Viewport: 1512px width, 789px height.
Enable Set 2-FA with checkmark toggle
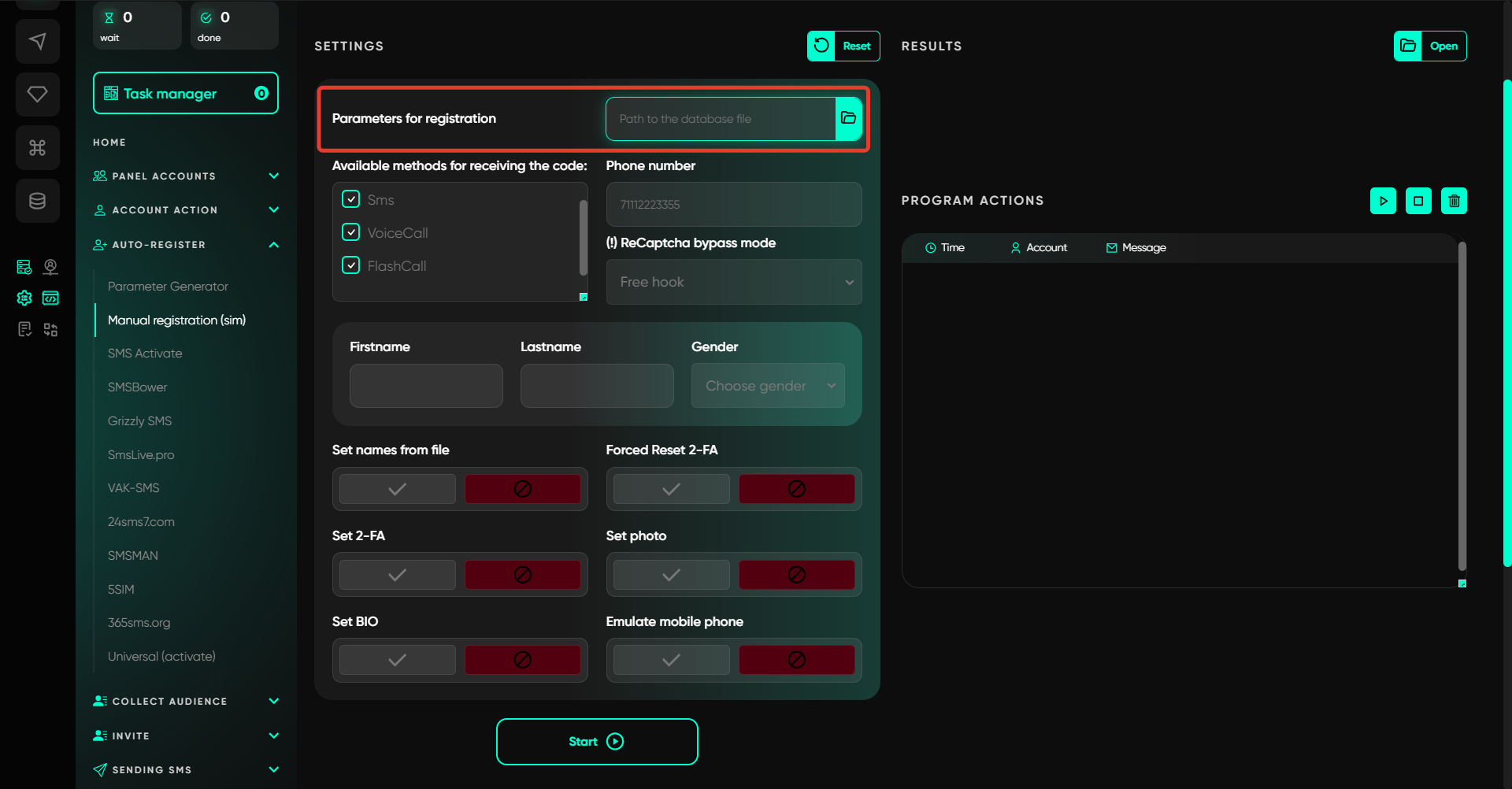398,575
